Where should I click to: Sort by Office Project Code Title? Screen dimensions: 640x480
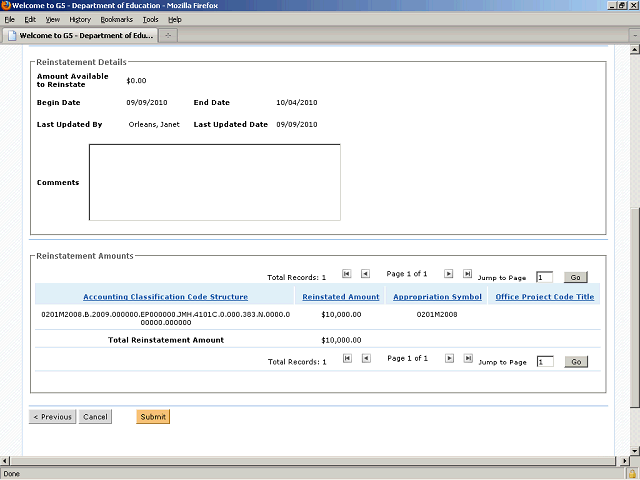[x=544, y=297]
